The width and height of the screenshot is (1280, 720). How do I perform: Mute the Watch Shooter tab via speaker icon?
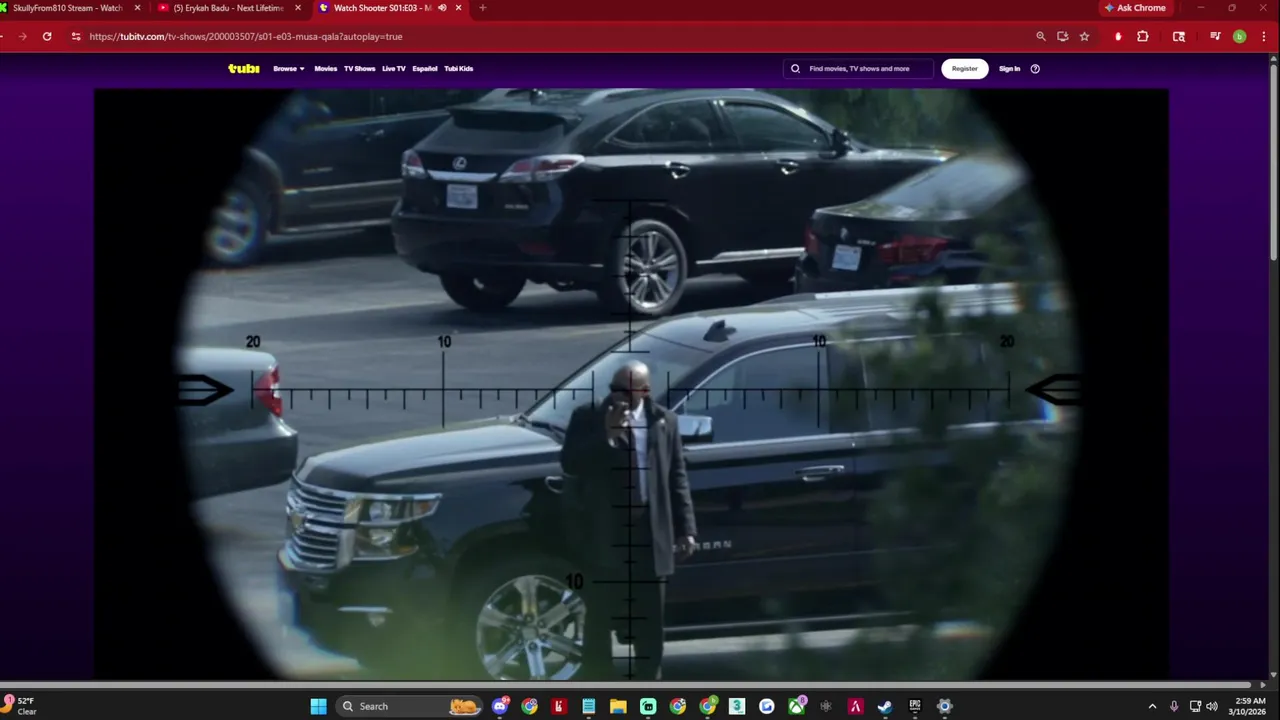point(442,8)
